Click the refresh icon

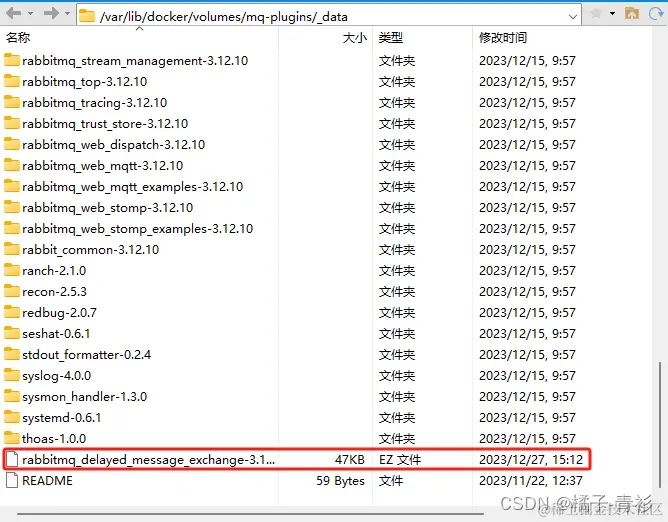tap(656, 14)
